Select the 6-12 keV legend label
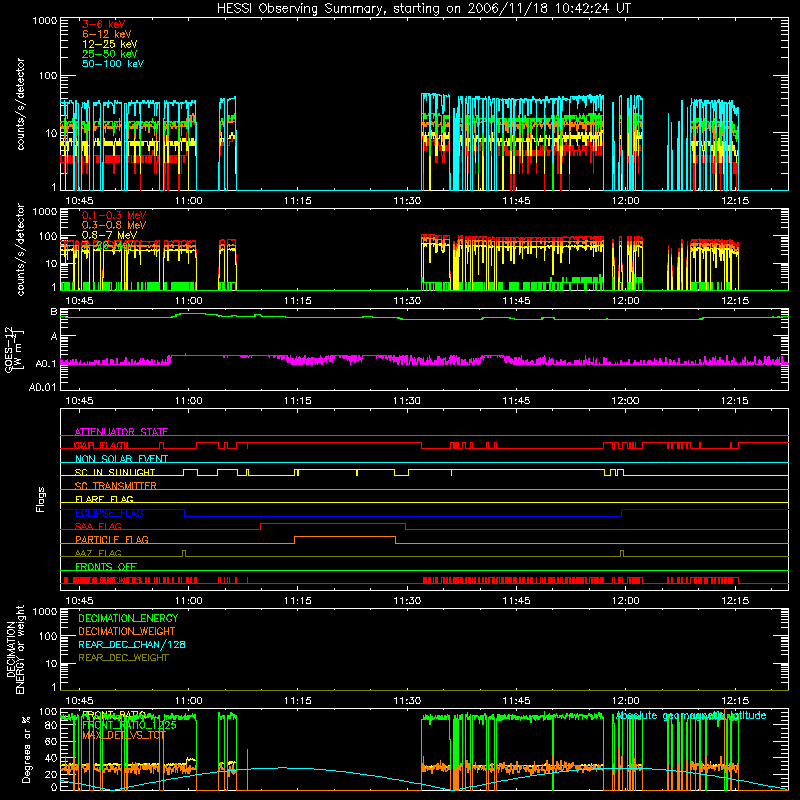This screenshot has width=800, height=800. point(107,34)
